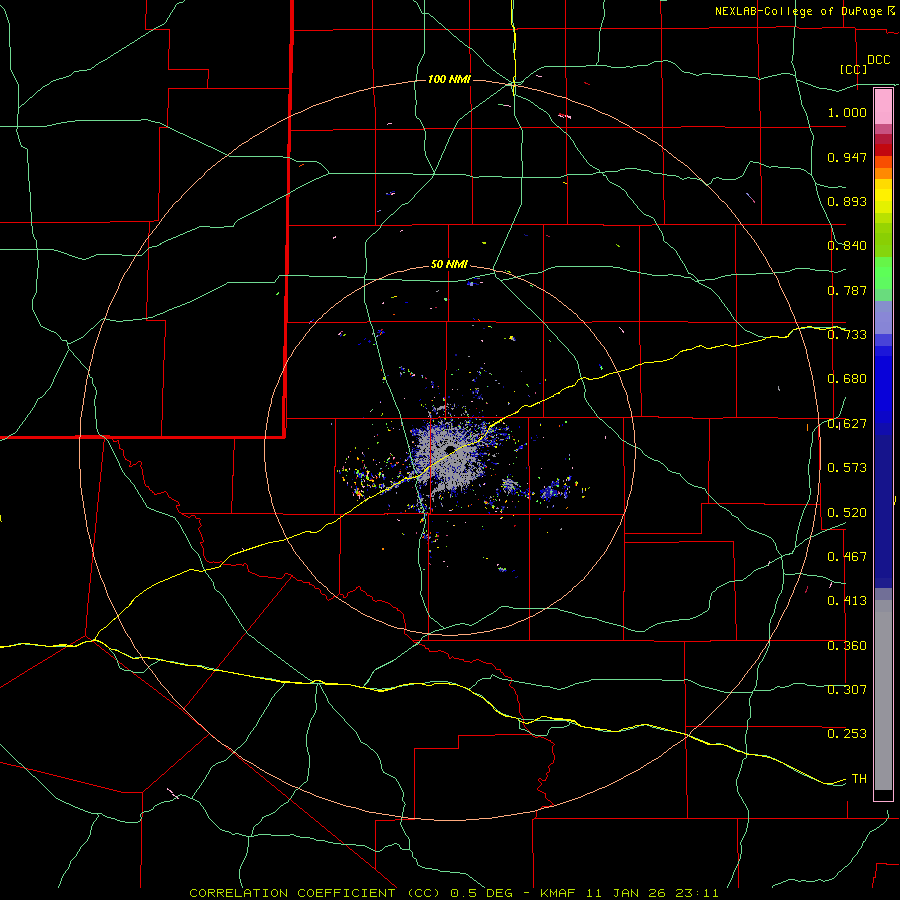Click the NEXLAB-College of DuPage label
The image size is (900, 900).
pos(798,11)
